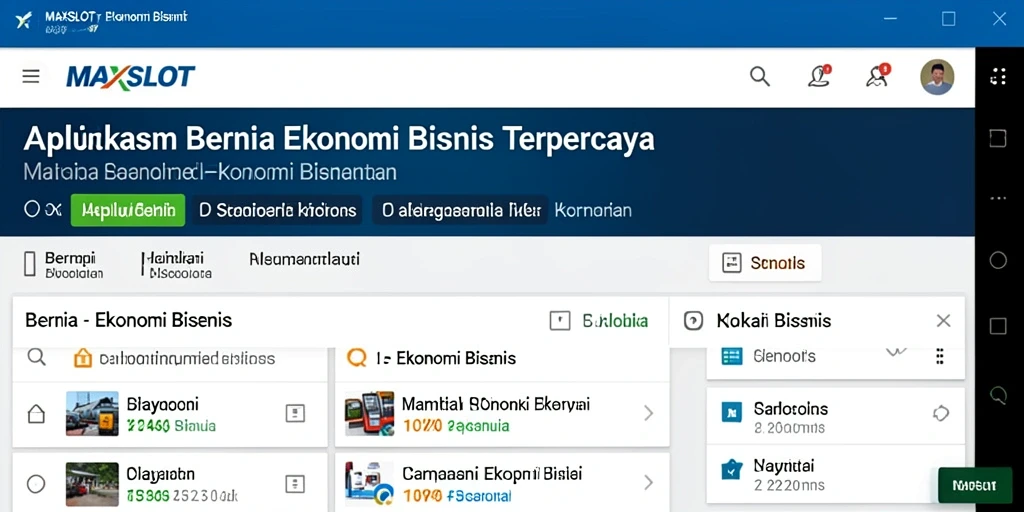Screen dimensions: 1024x512
Task: Open the first notification bell icon
Action: 819,76
